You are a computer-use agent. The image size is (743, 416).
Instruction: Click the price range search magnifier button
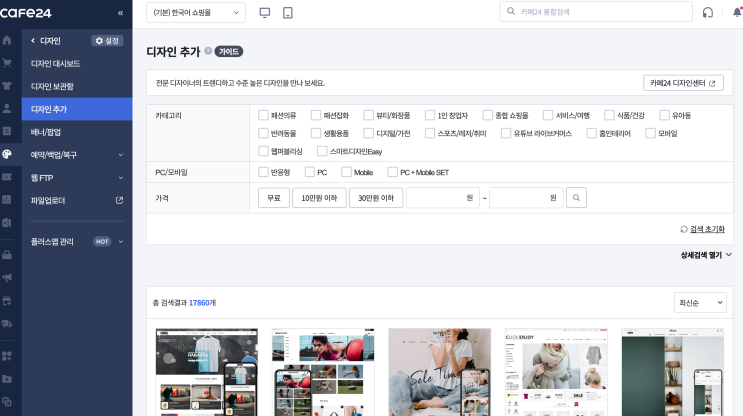point(576,198)
